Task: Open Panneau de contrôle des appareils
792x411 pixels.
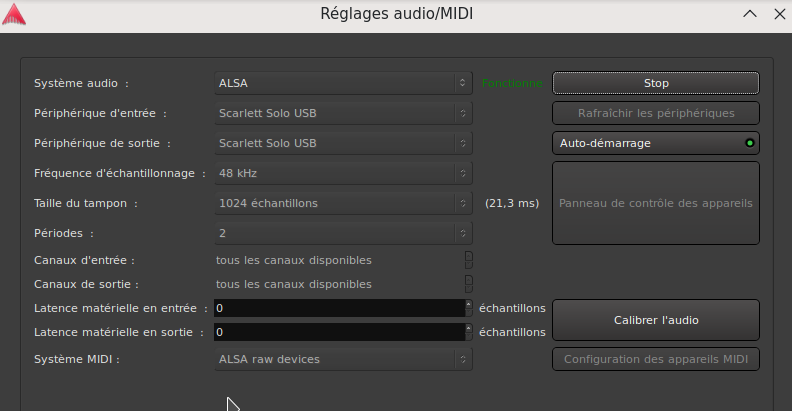Action: click(x=656, y=203)
